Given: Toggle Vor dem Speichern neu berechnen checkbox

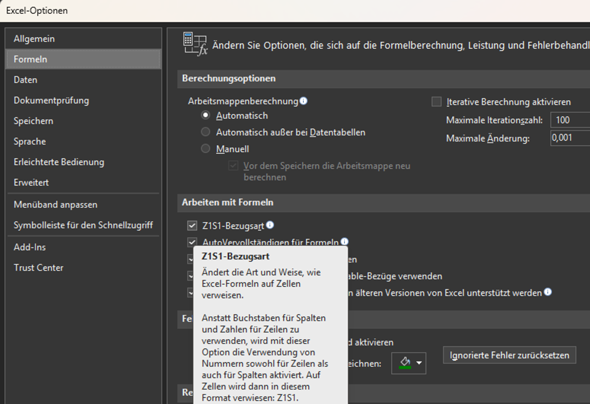Looking at the screenshot, I should [x=233, y=166].
